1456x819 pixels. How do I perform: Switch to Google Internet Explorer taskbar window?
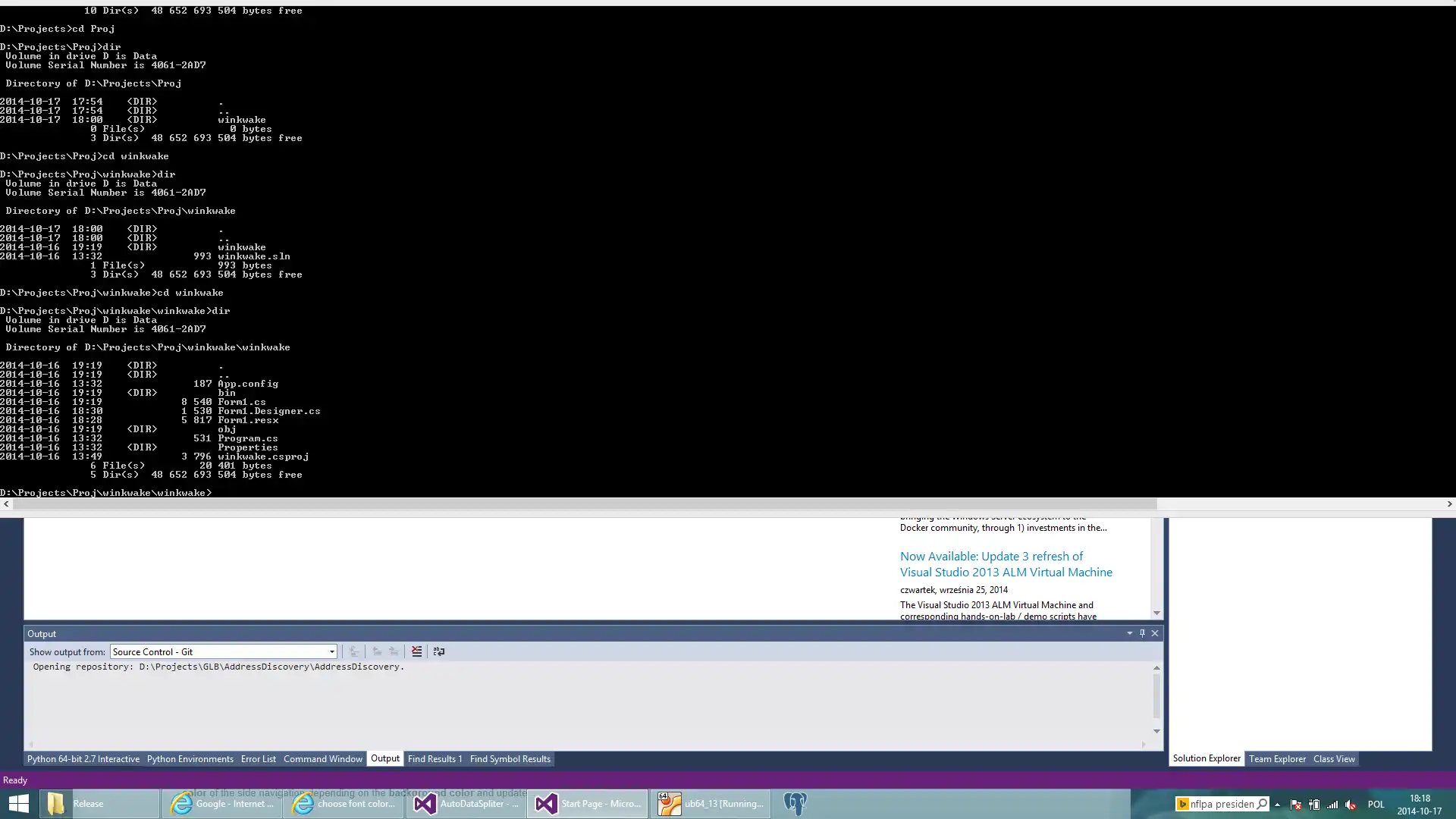pyautogui.click(x=221, y=804)
